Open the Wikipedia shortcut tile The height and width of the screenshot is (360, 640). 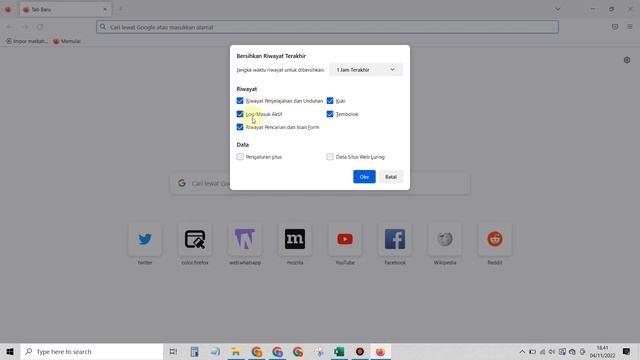[445, 240]
